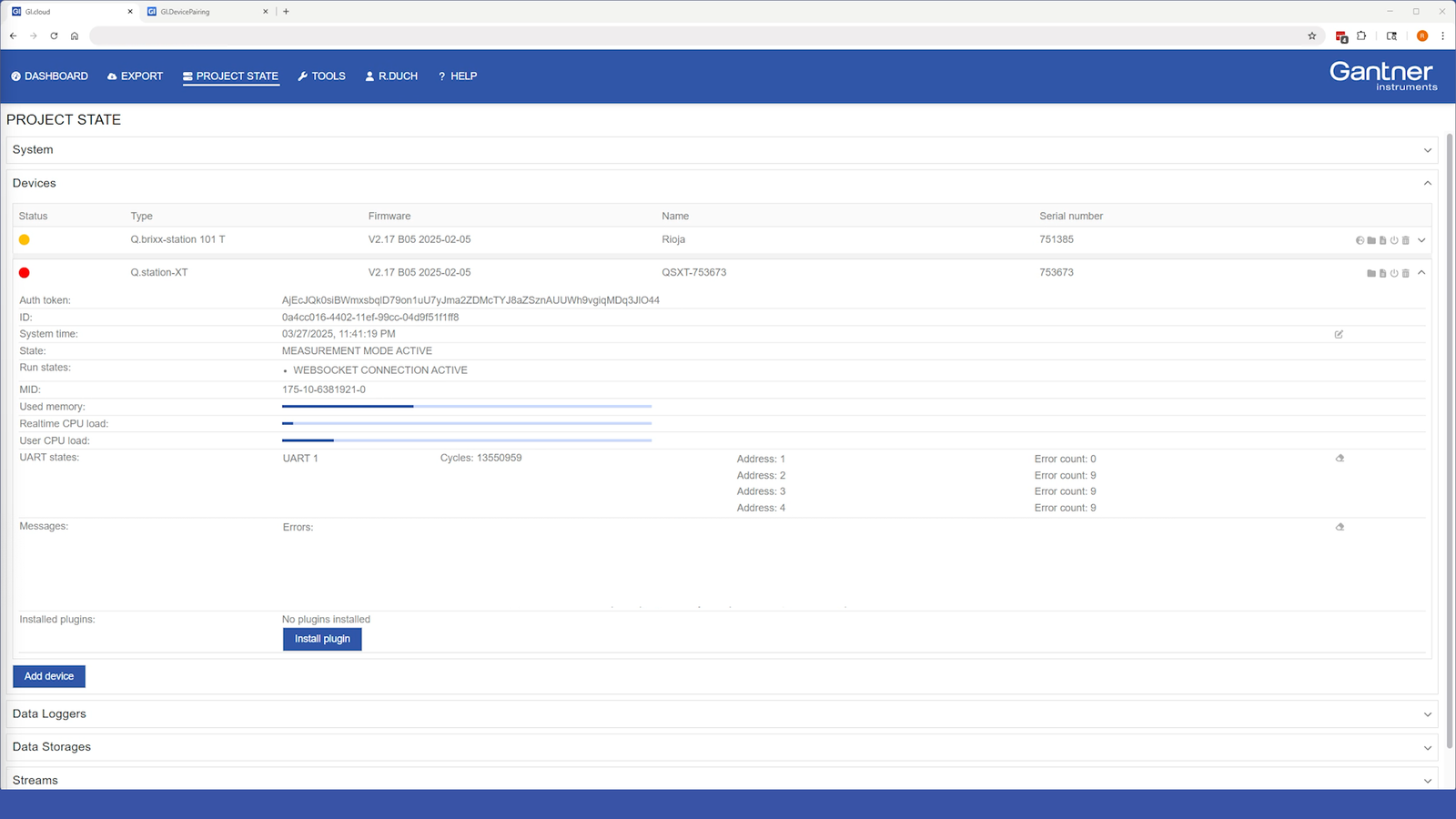This screenshot has width=1456, height=819.
Task: Click MID value 175-10-6381921-0
Action: tap(324, 389)
